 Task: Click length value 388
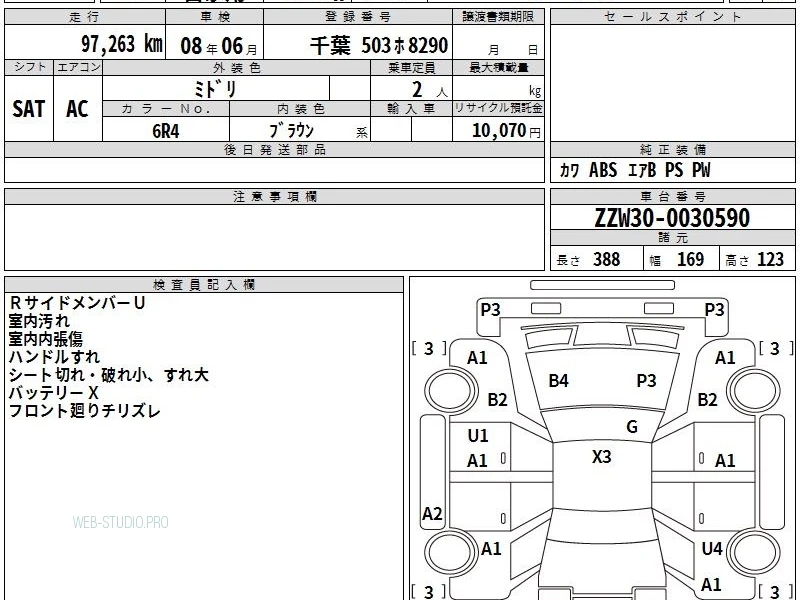click(x=607, y=259)
